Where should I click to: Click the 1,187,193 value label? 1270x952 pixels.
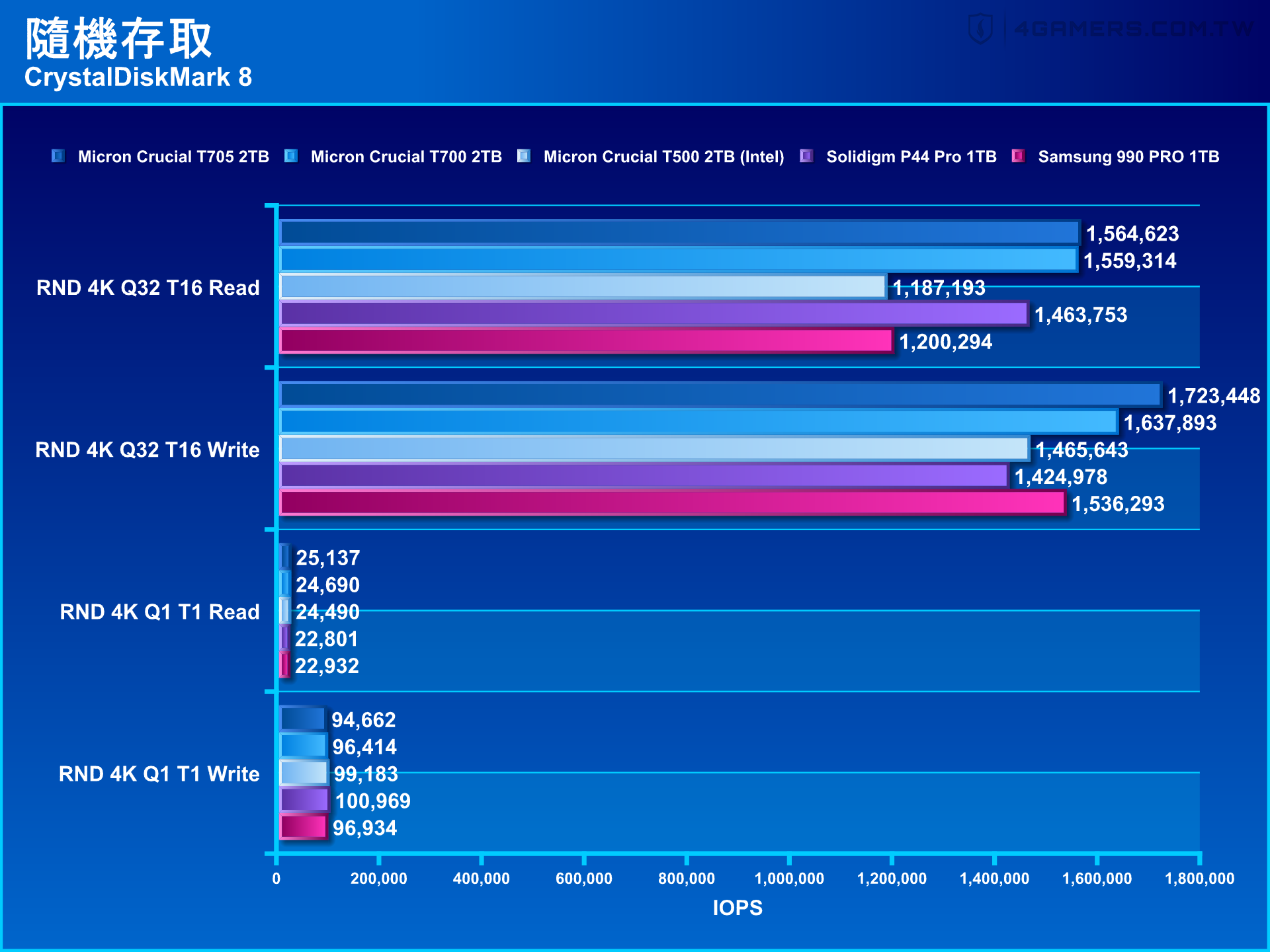tap(939, 288)
